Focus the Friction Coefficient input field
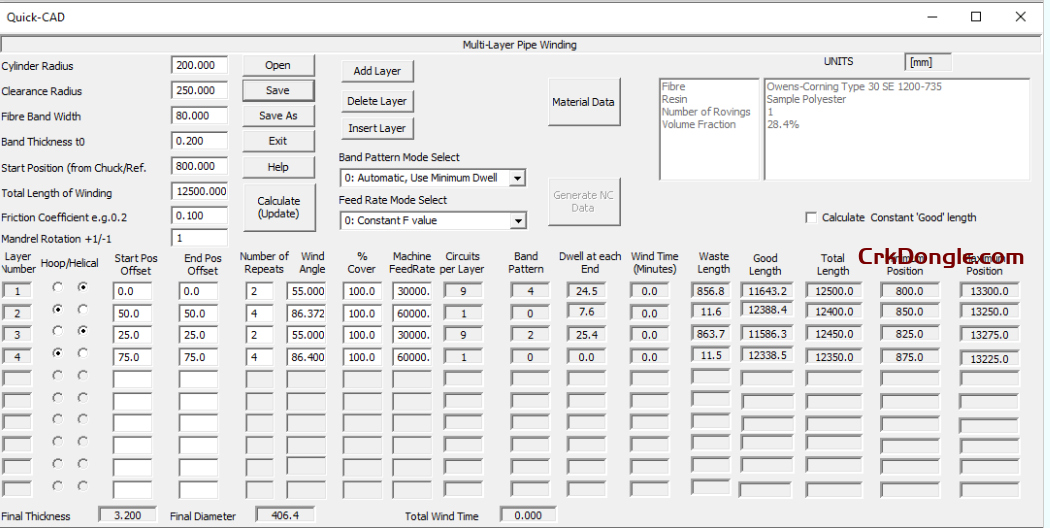 (x=199, y=215)
